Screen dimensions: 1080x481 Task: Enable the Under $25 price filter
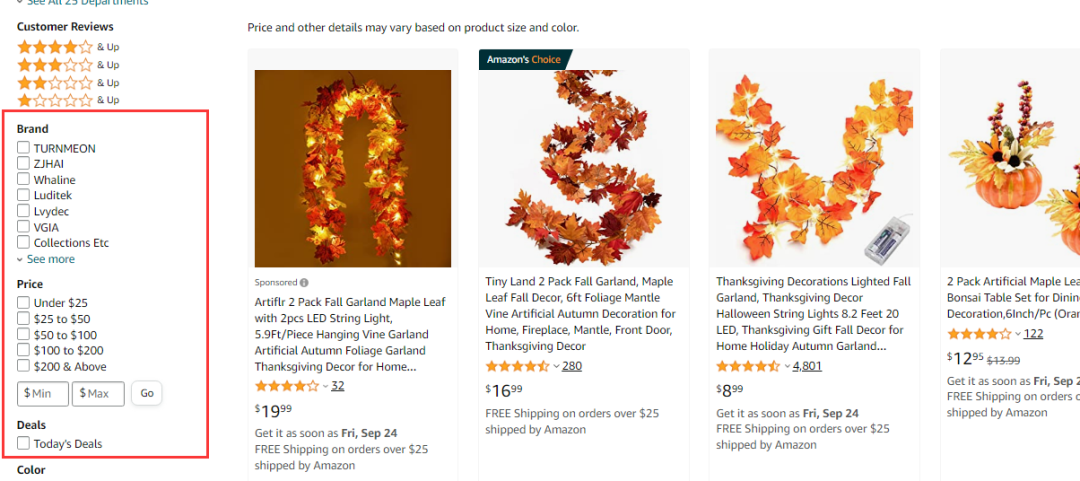pos(23,303)
